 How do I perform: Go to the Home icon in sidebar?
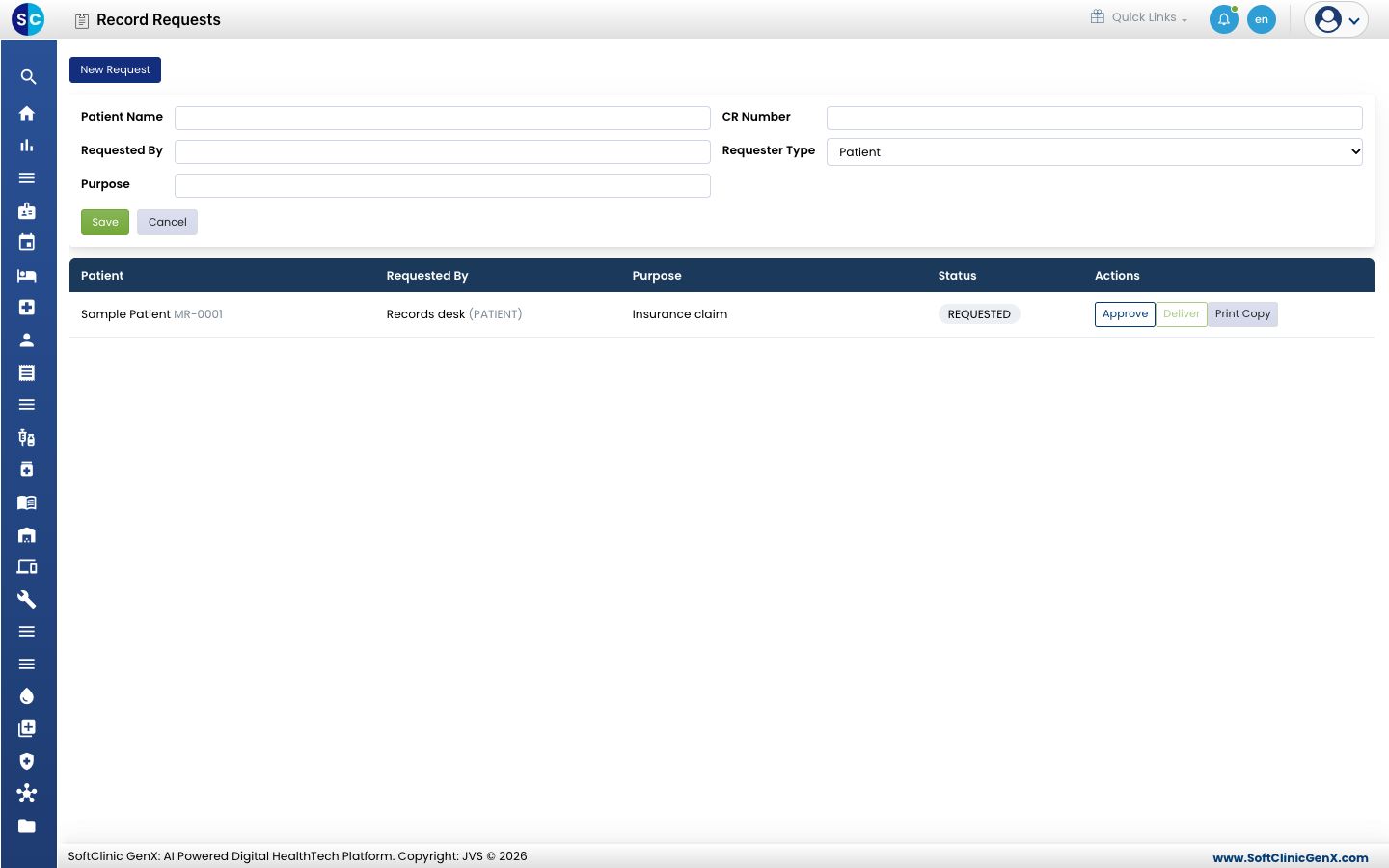click(x=27, y=113)
